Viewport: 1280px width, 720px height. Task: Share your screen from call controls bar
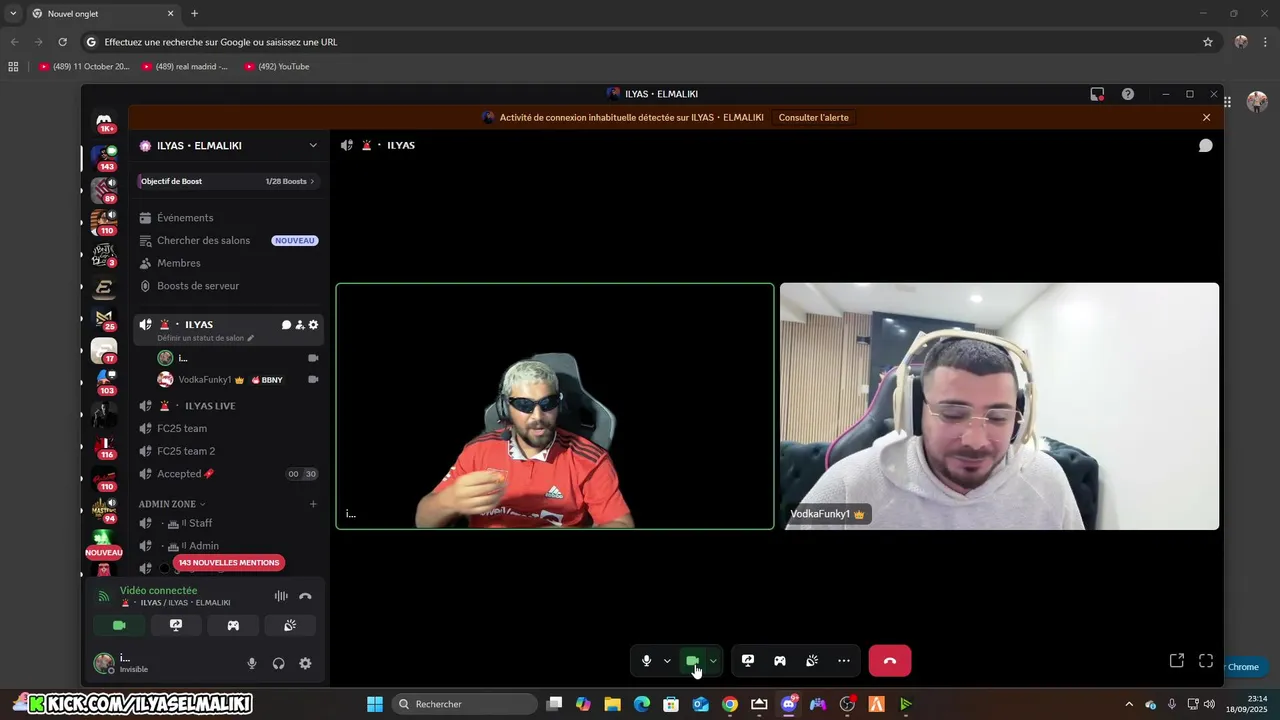pyautogui.click(x=748, y=661)
